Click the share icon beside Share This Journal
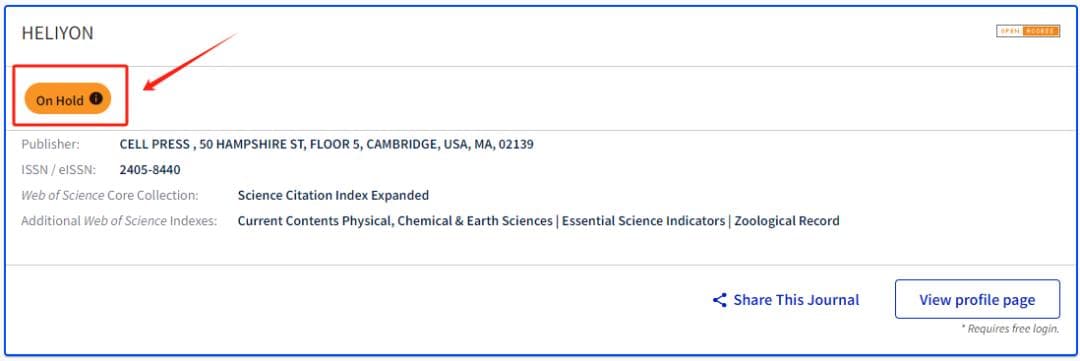The width and height of the screenshot is (1080, 361). (720, 300)
